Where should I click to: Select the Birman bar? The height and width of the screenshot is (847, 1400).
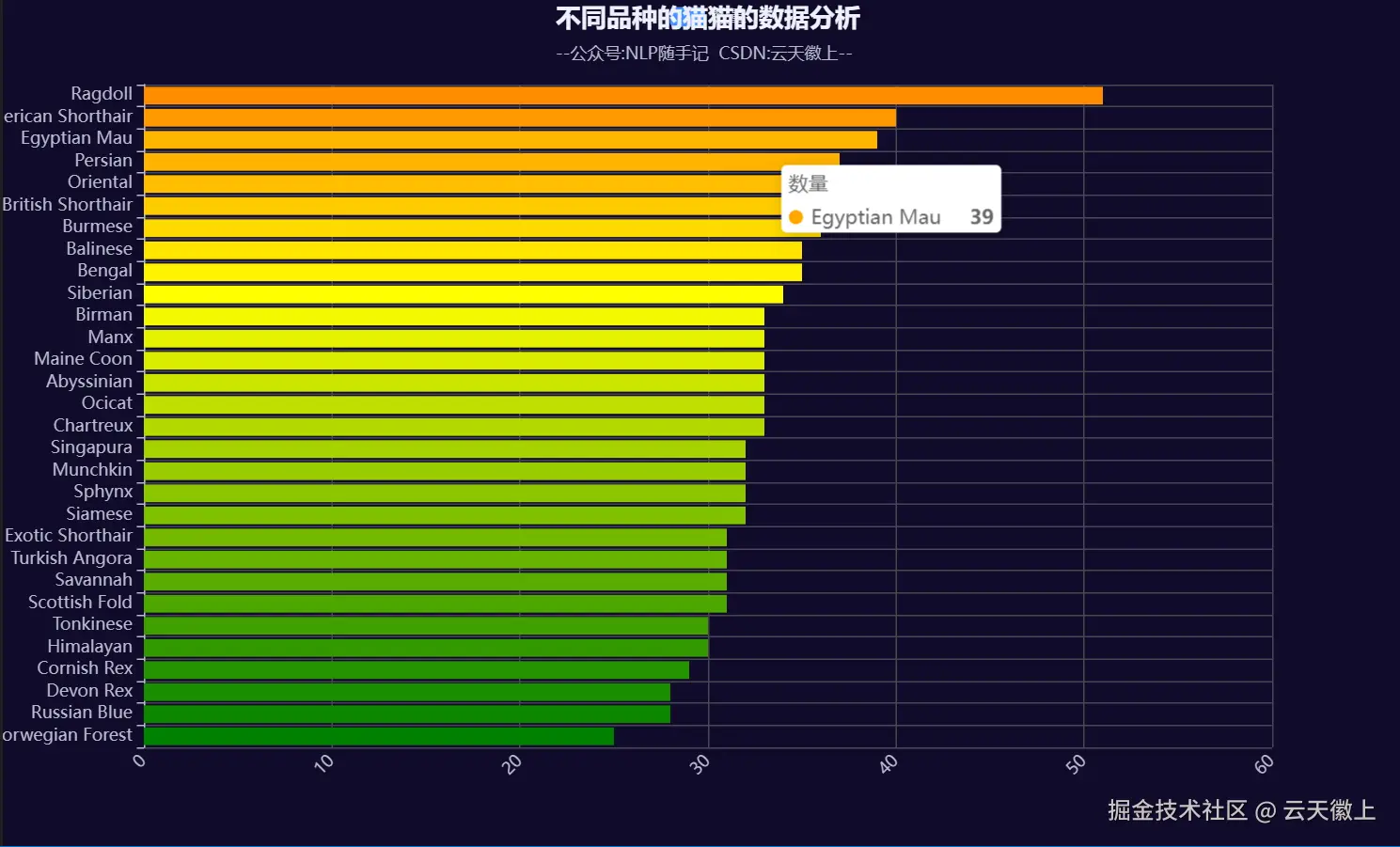click(x=454, y=316)
